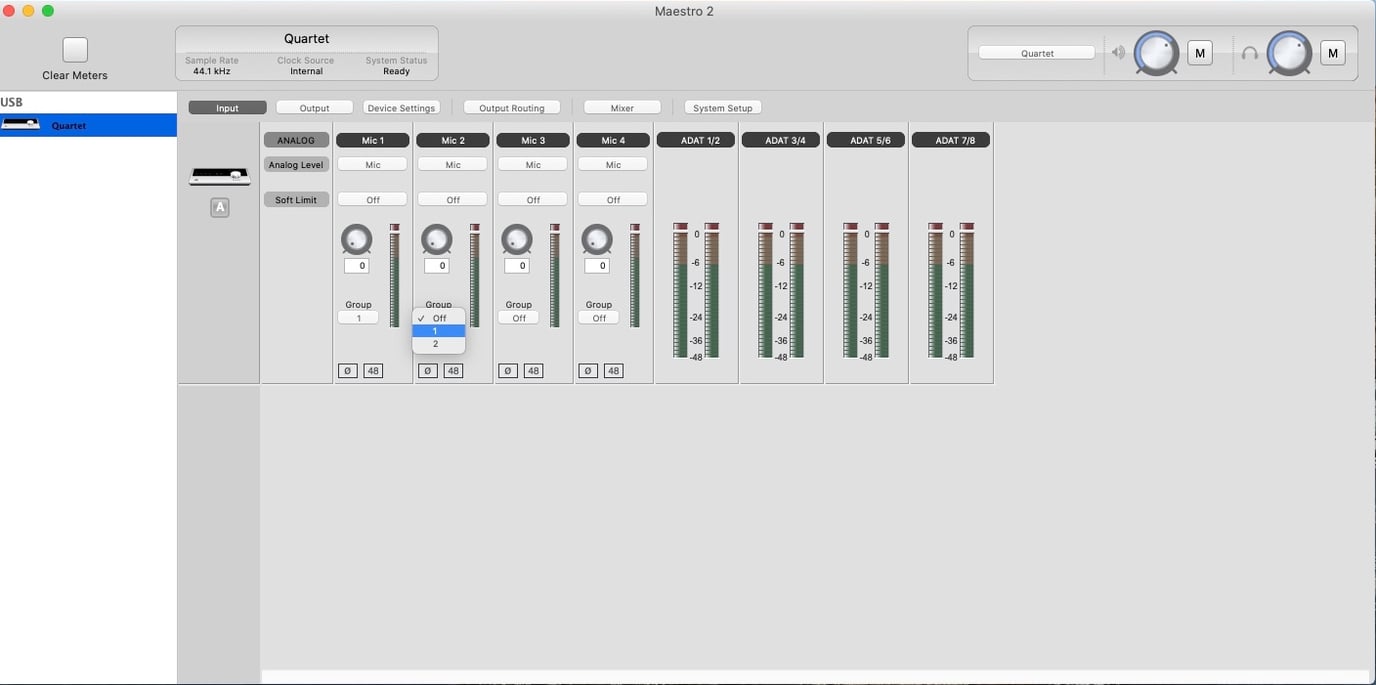Click the Mic 1 level meter
Viewport: 1376px width, 685px height.
click(x=394, y=275)
